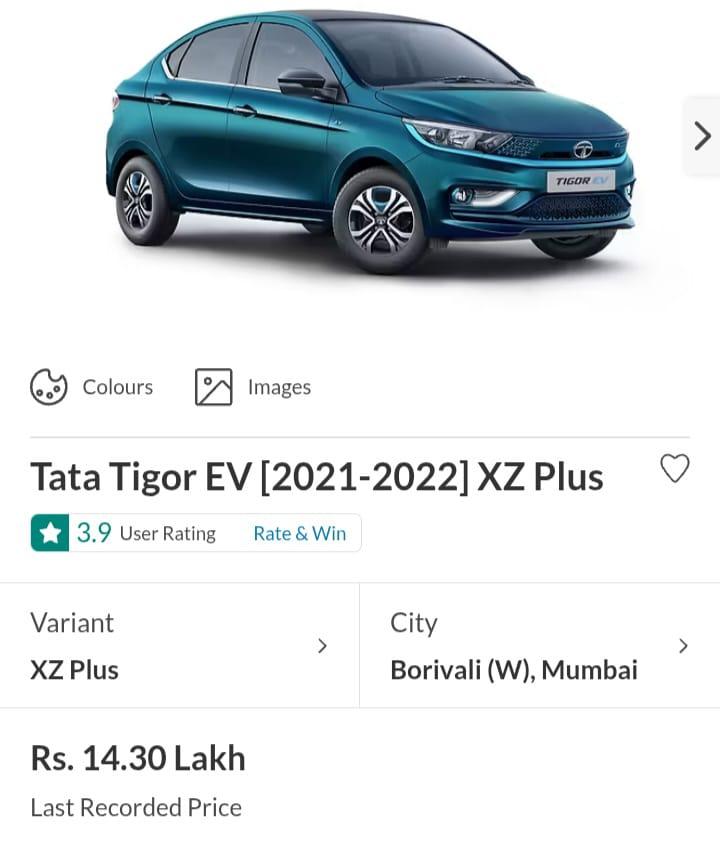
Task: Open the Images gallery picture icon
Action: [x=214, y=387]
